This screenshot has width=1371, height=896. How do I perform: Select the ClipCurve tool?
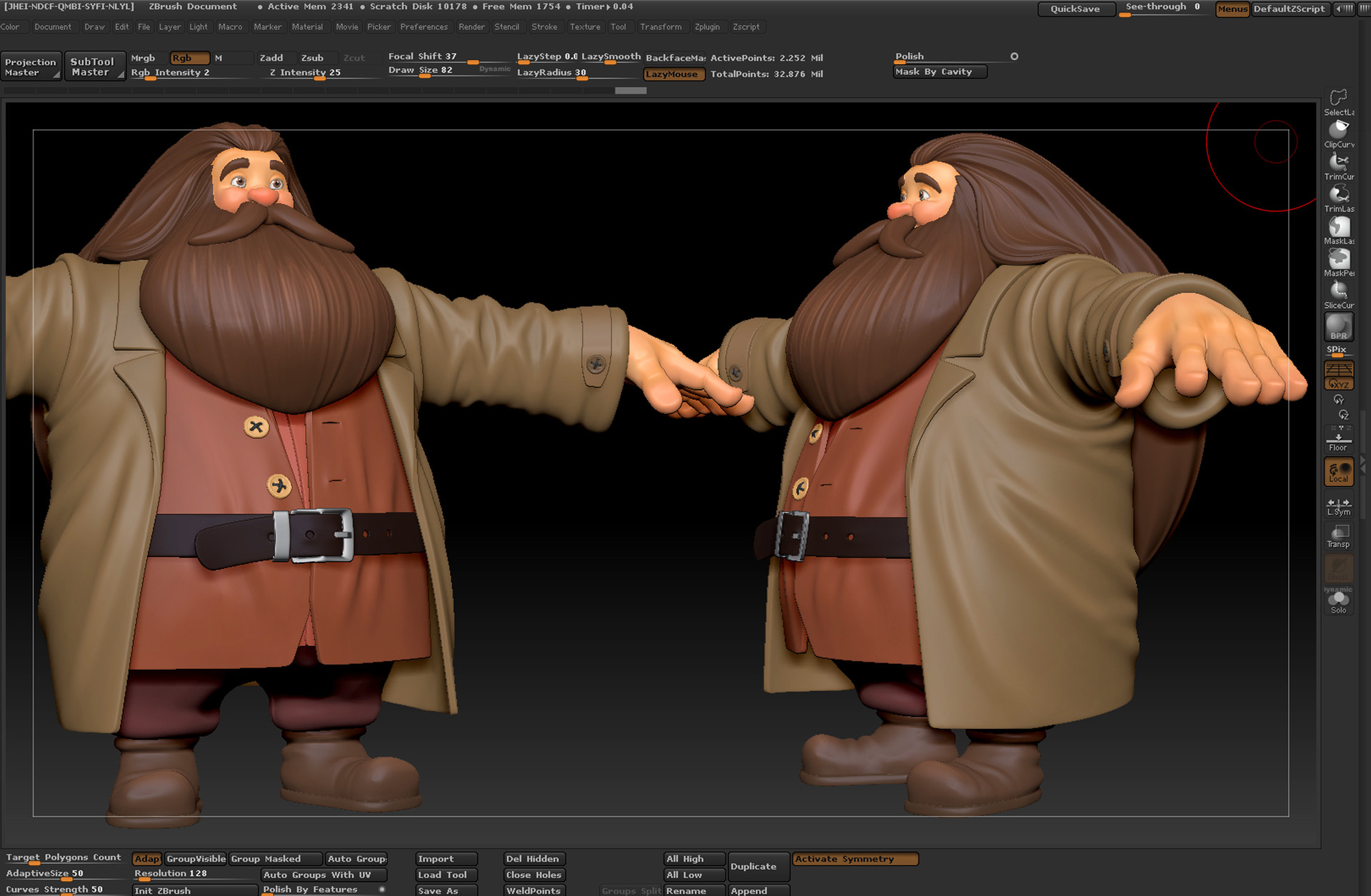(x=1337, y=131)
